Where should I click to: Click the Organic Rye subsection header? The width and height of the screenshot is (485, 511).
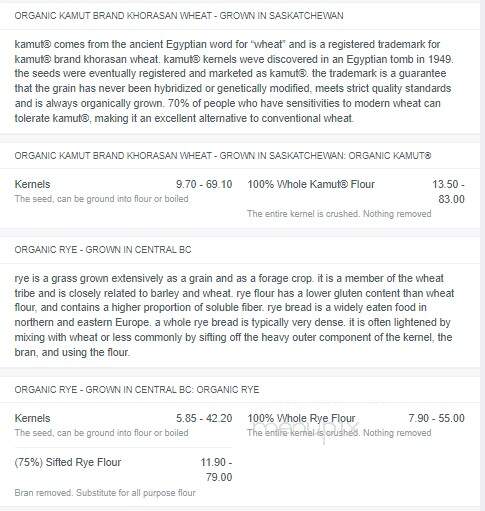tap(137, 390)
